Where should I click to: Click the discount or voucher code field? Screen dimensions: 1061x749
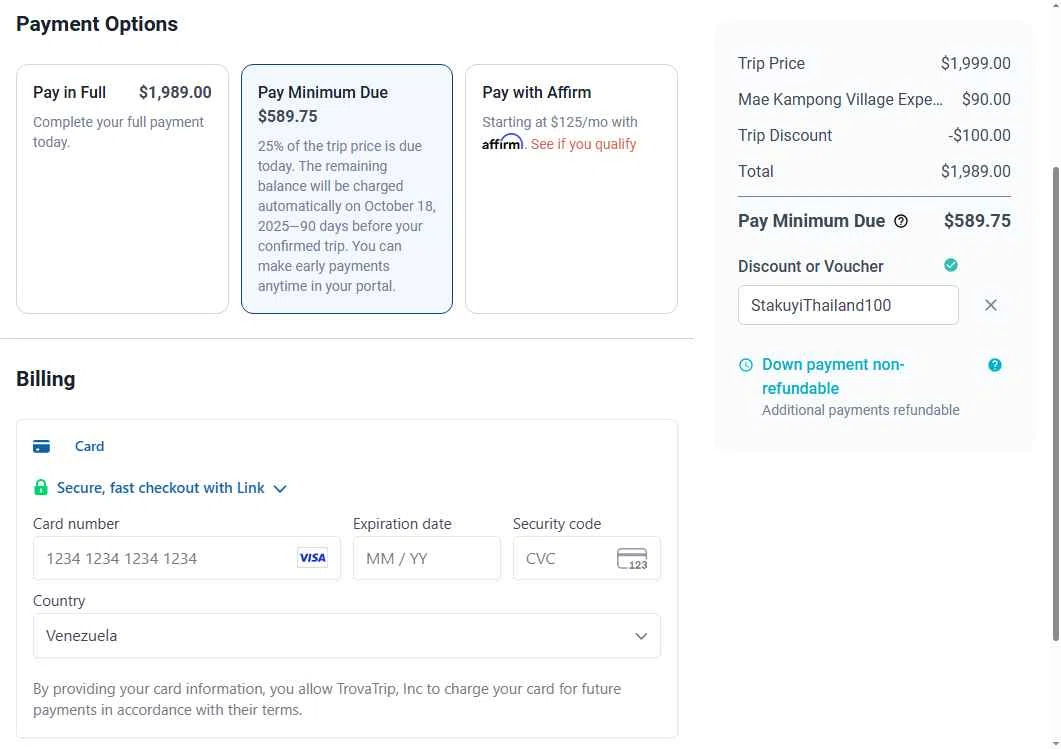[x=848, y=305]
